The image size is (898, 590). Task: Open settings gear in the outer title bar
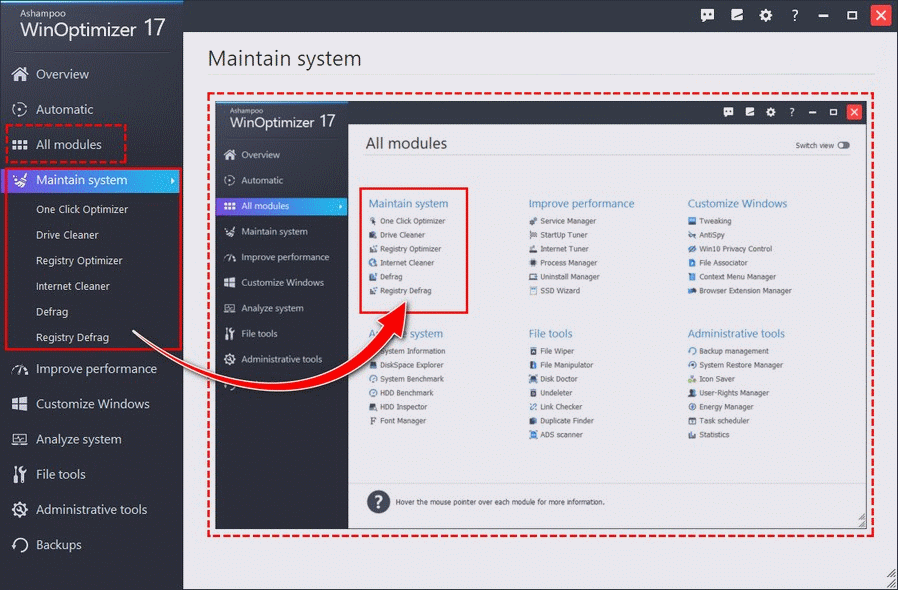click(766, 15)
